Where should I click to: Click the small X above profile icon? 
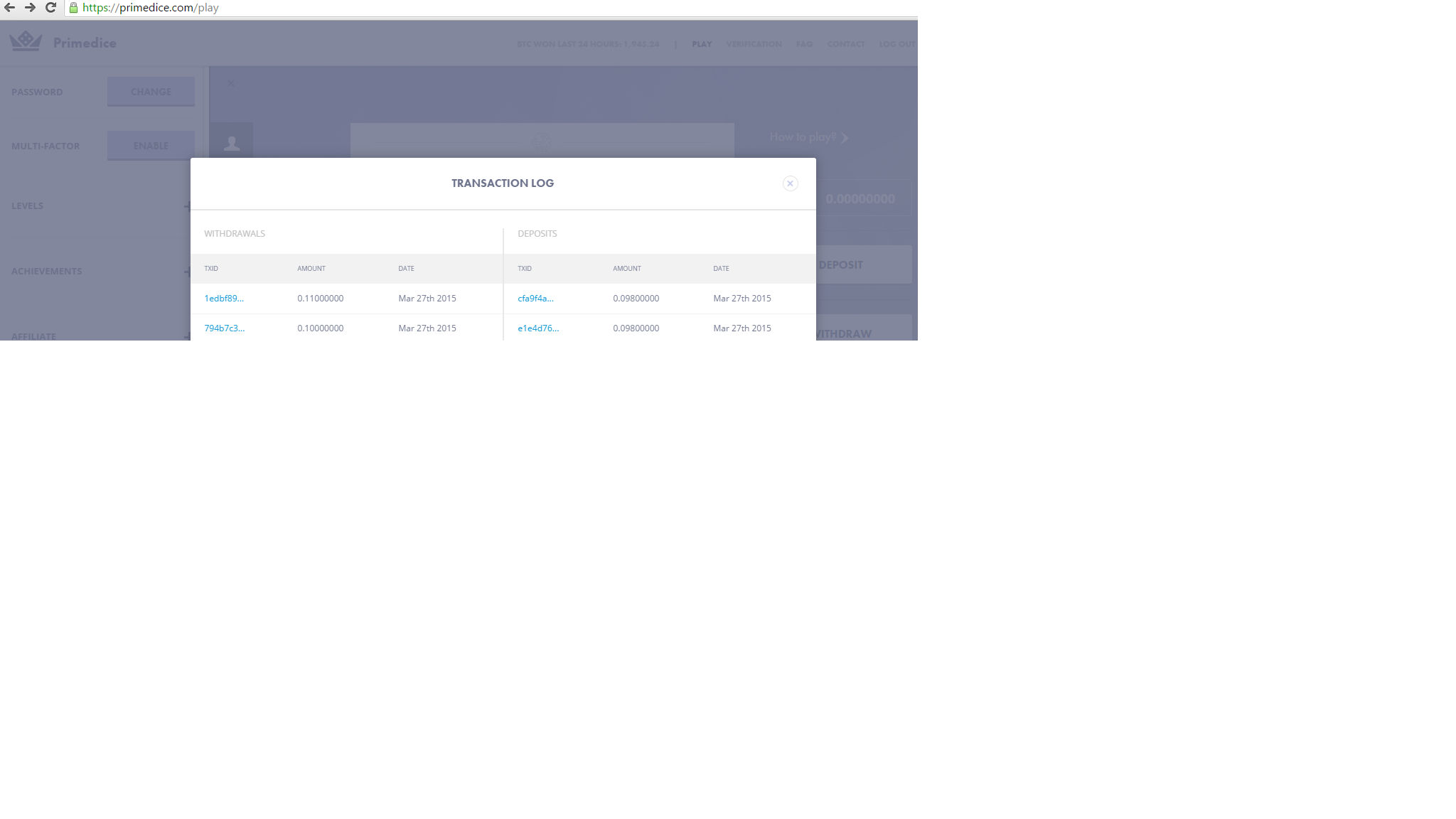pos(230,83)
